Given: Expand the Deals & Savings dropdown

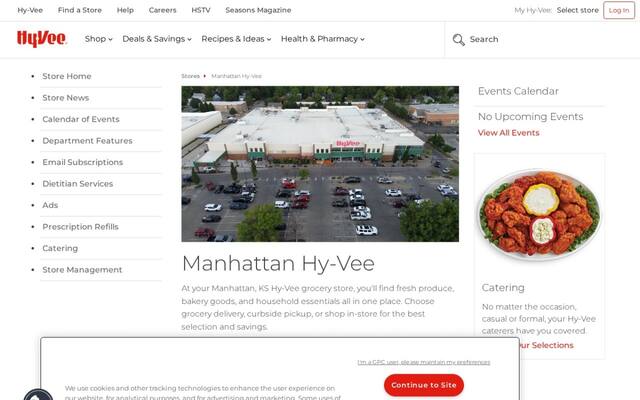Looking at the screenshot, I should 157,39.
